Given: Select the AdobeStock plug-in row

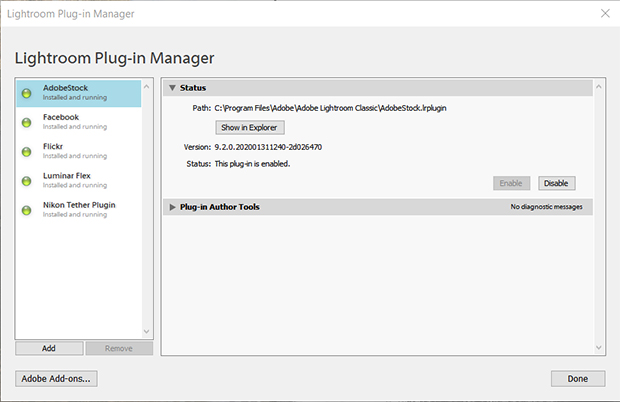Looking at the screenshot, I should [79, 93].
